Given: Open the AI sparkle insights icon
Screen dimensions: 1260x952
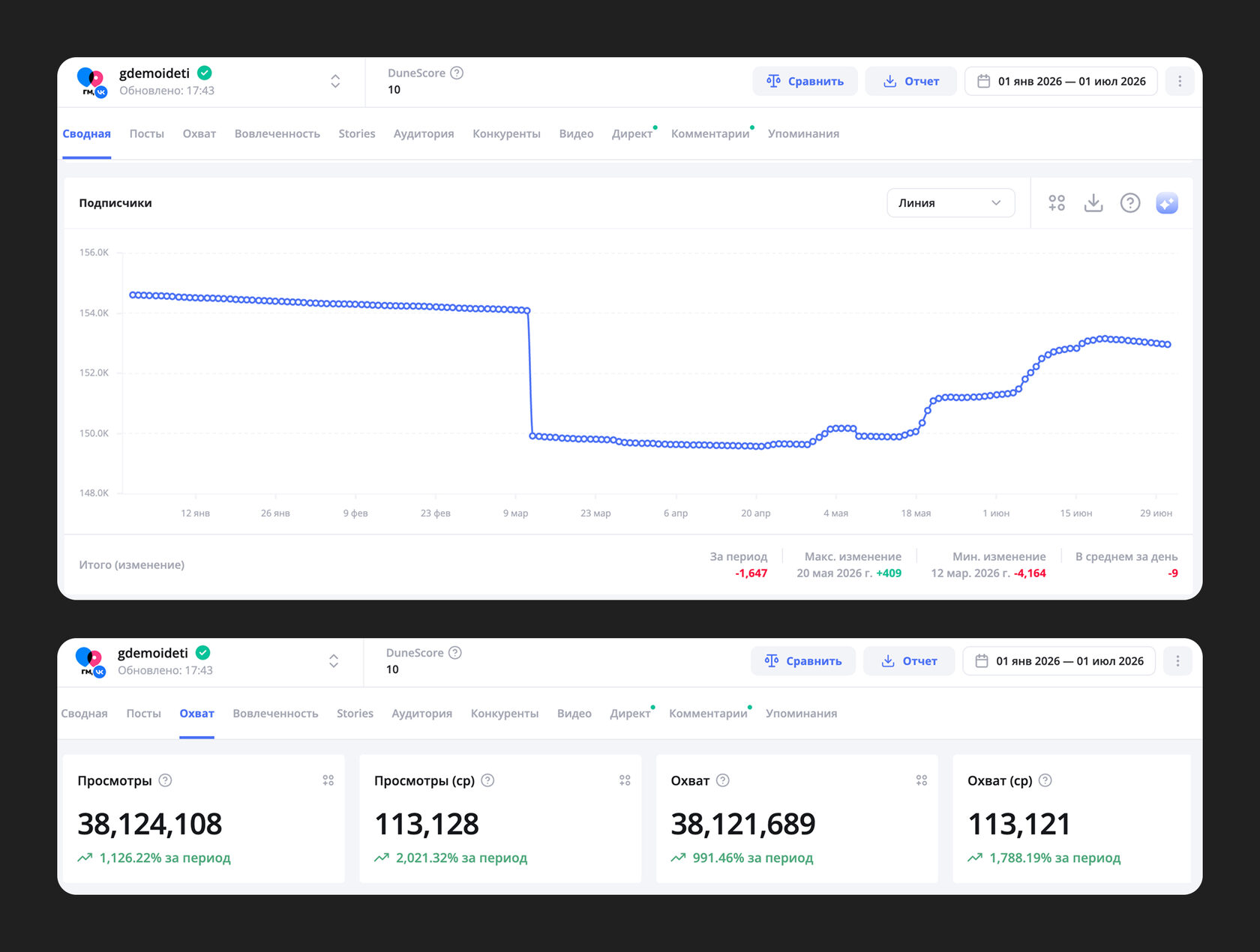Looking at the screenshot, I should [x=1167, y=203].
